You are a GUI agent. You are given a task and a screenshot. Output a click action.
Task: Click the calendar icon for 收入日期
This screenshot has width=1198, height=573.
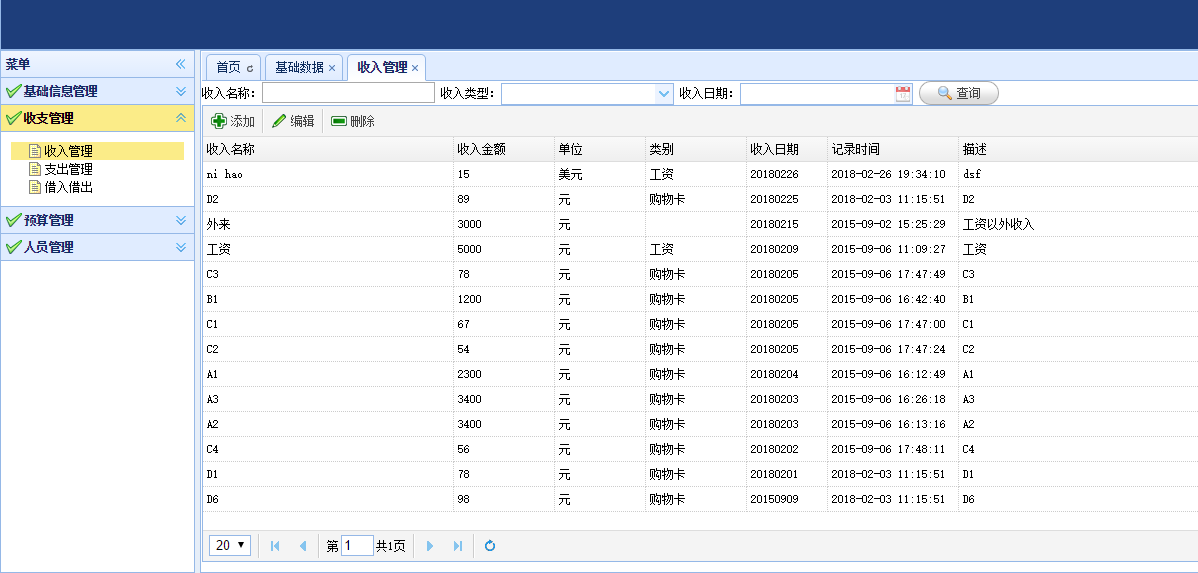(903, 93)
